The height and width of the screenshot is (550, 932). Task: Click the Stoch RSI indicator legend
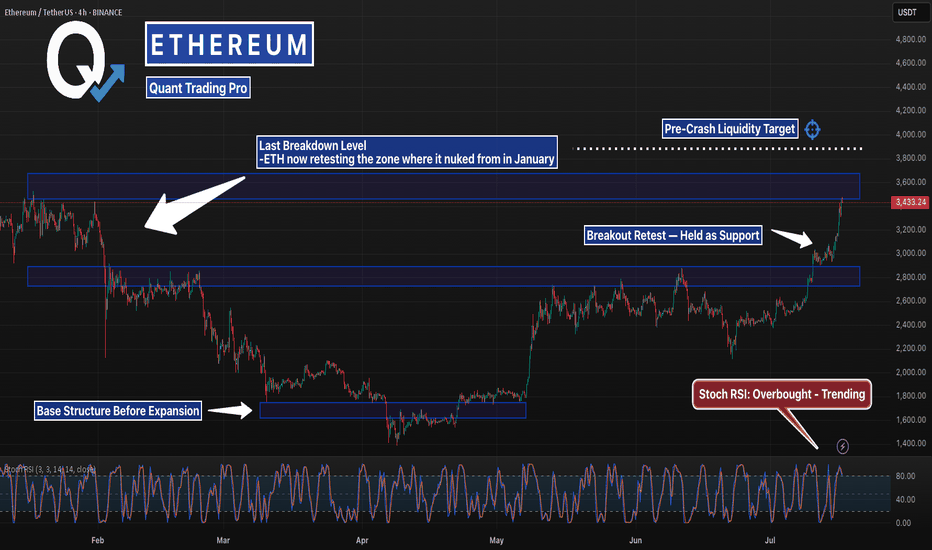pyautogui.click(x=49, y=470)
